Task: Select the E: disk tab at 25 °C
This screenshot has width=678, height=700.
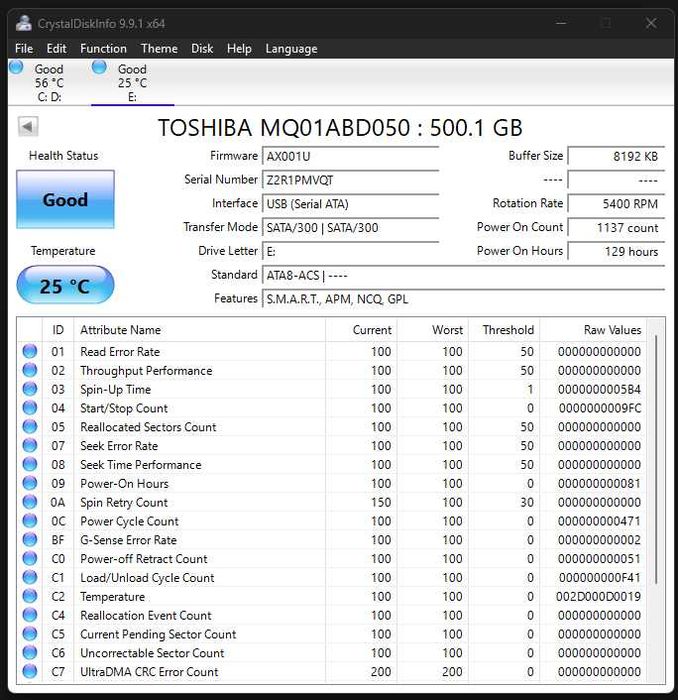Action: [x=133, y=83]
